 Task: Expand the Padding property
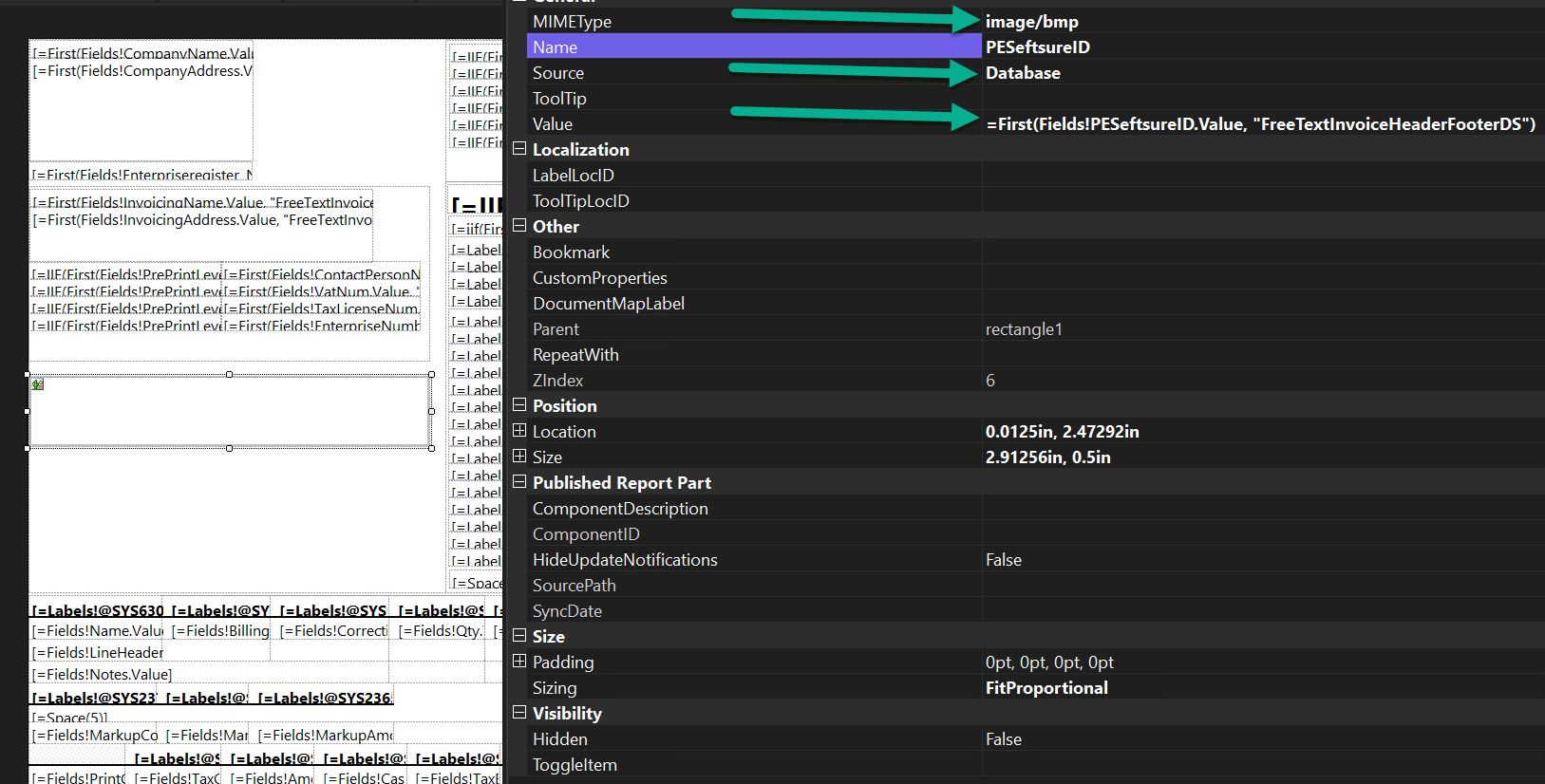click(x=519, y=661)
